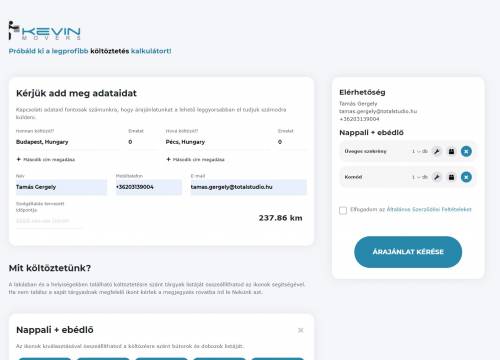The image size is (500, 360).
Task: Remove Komód with blue X button
Action: 466,177
